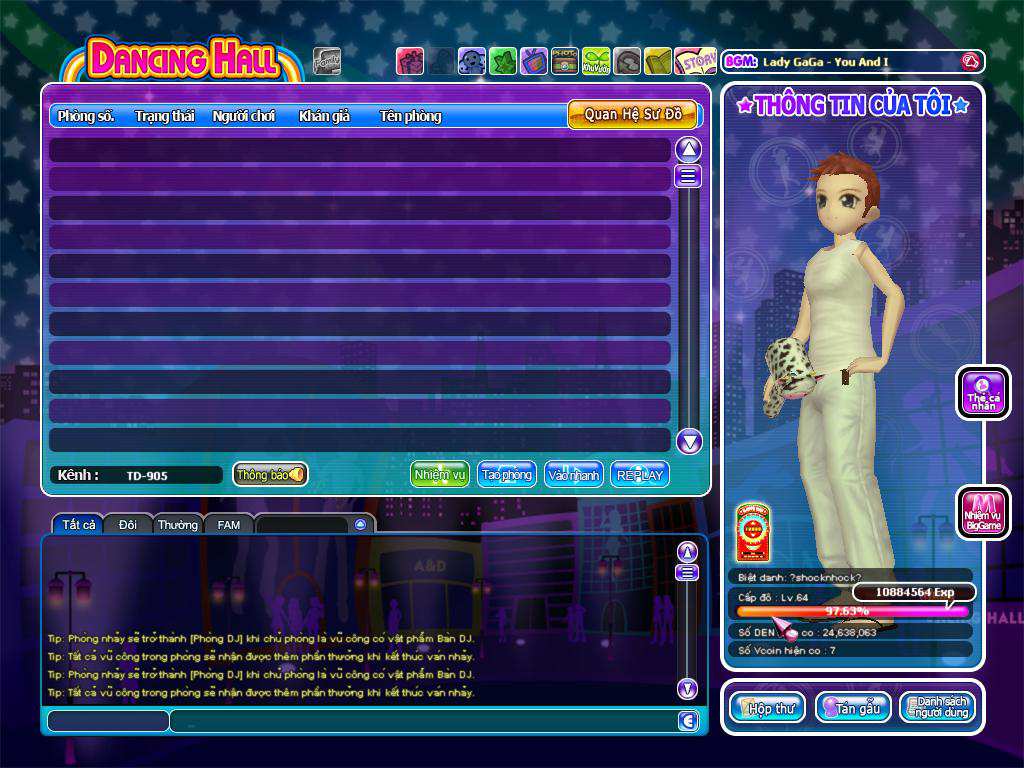Open Hộp thư mailbox

point(767,708)
